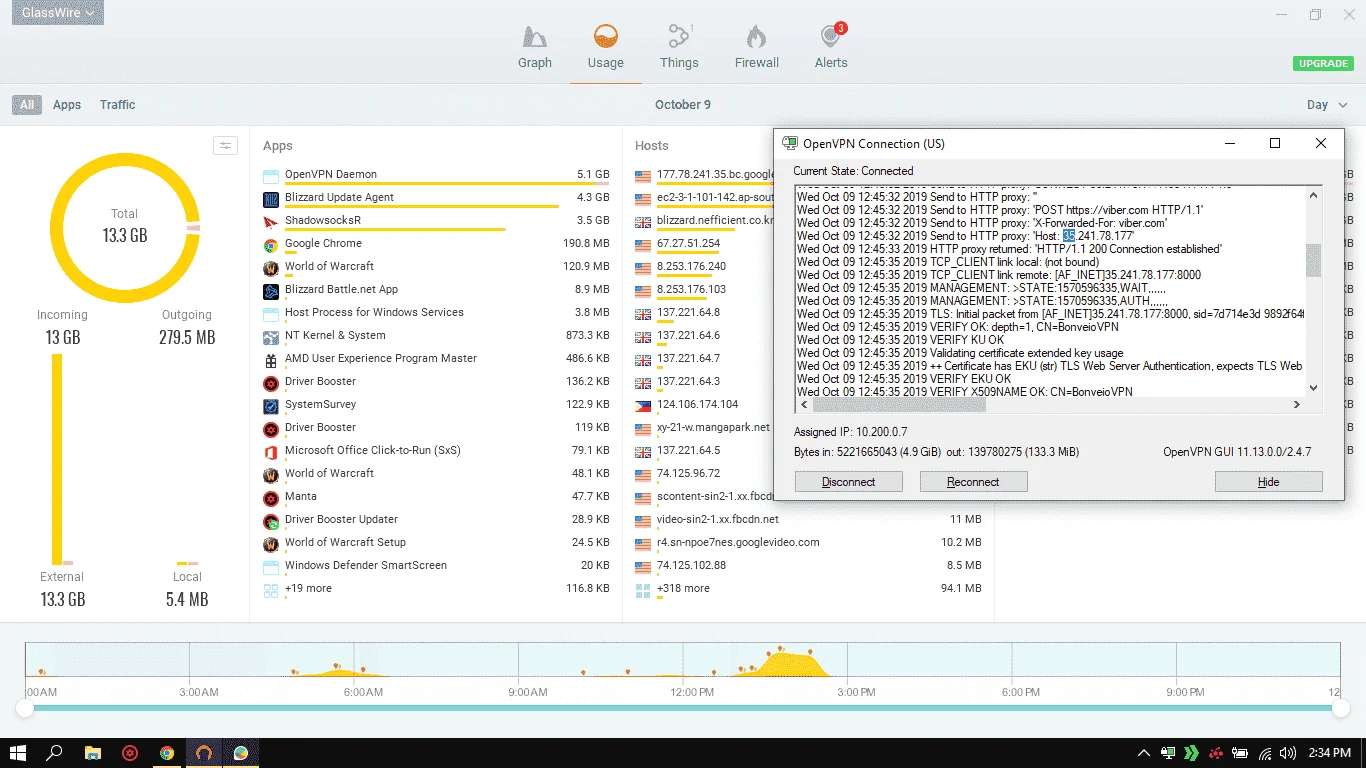Click the OpenVPN tray icon with lock
This screenshot has width=1366, height=768.
pyautogui.click(x=1167, y=753)
